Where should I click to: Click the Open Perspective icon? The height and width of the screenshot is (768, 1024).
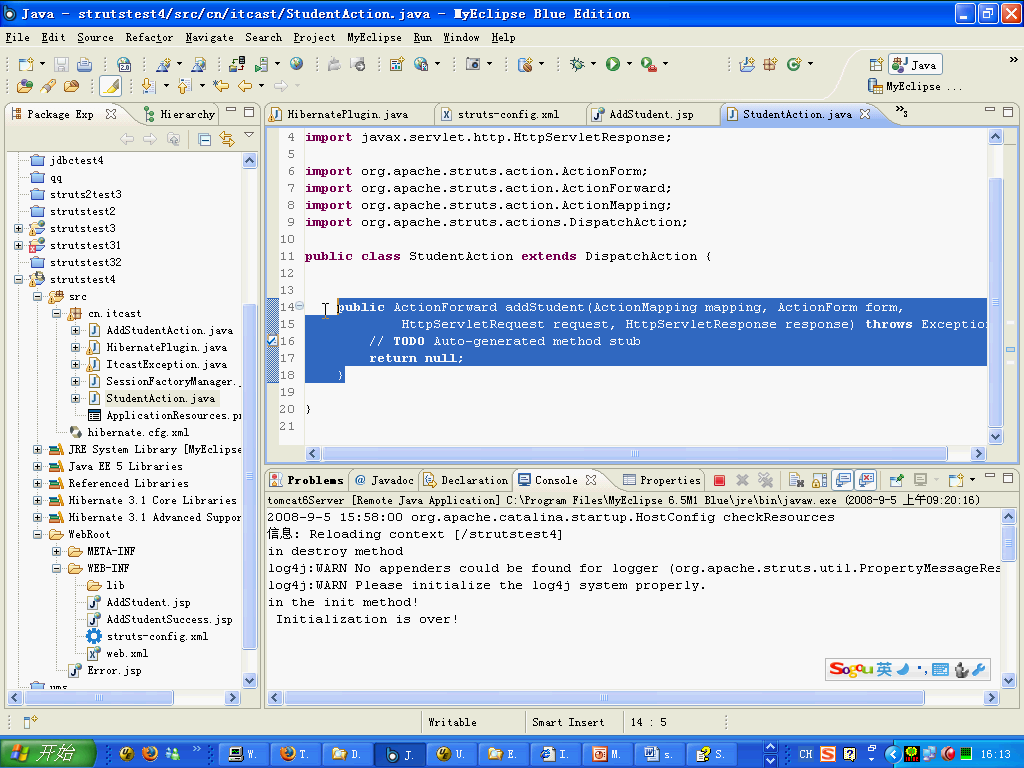coord(876,65)
